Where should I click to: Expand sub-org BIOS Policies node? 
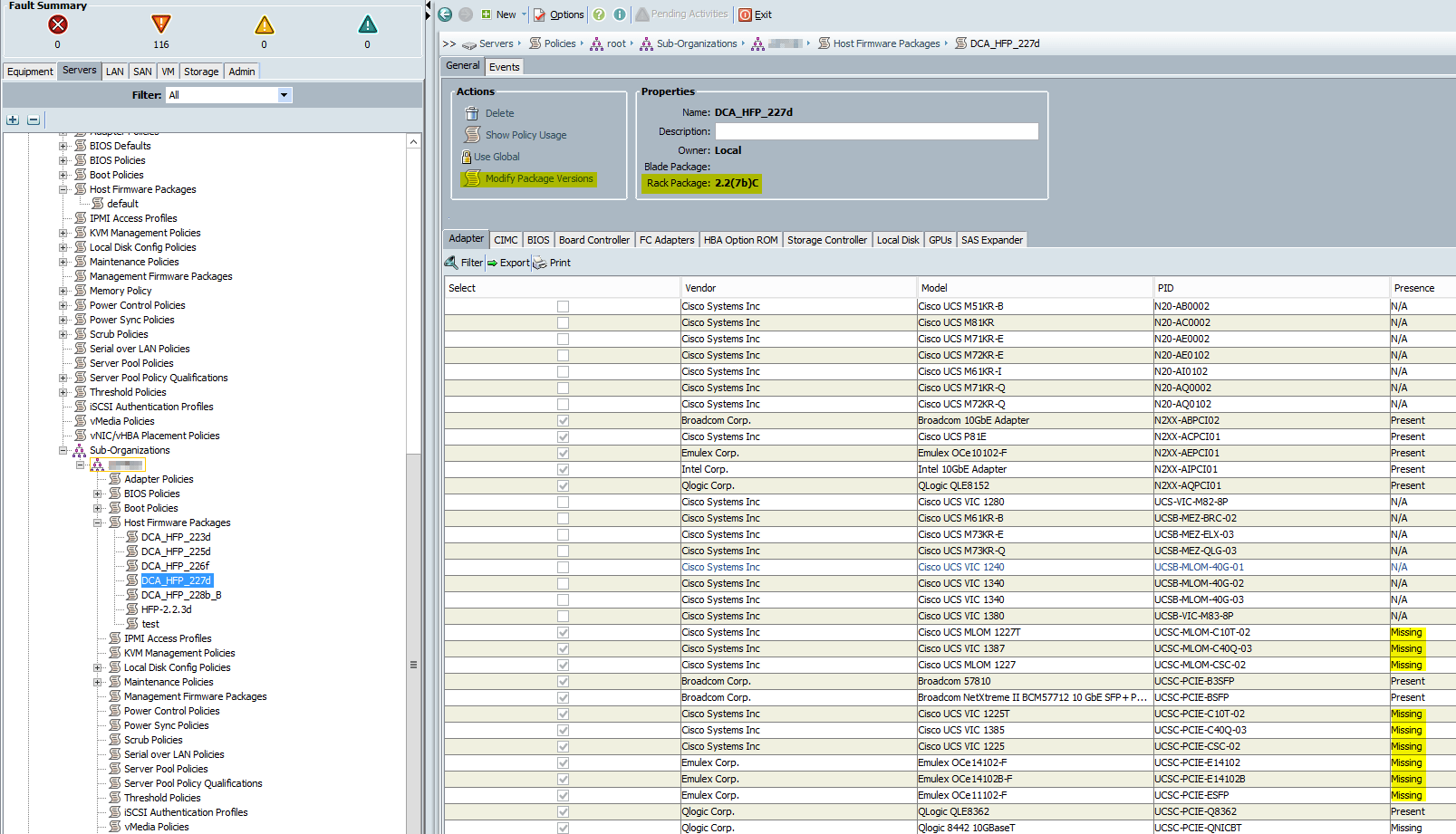point(98,494)
